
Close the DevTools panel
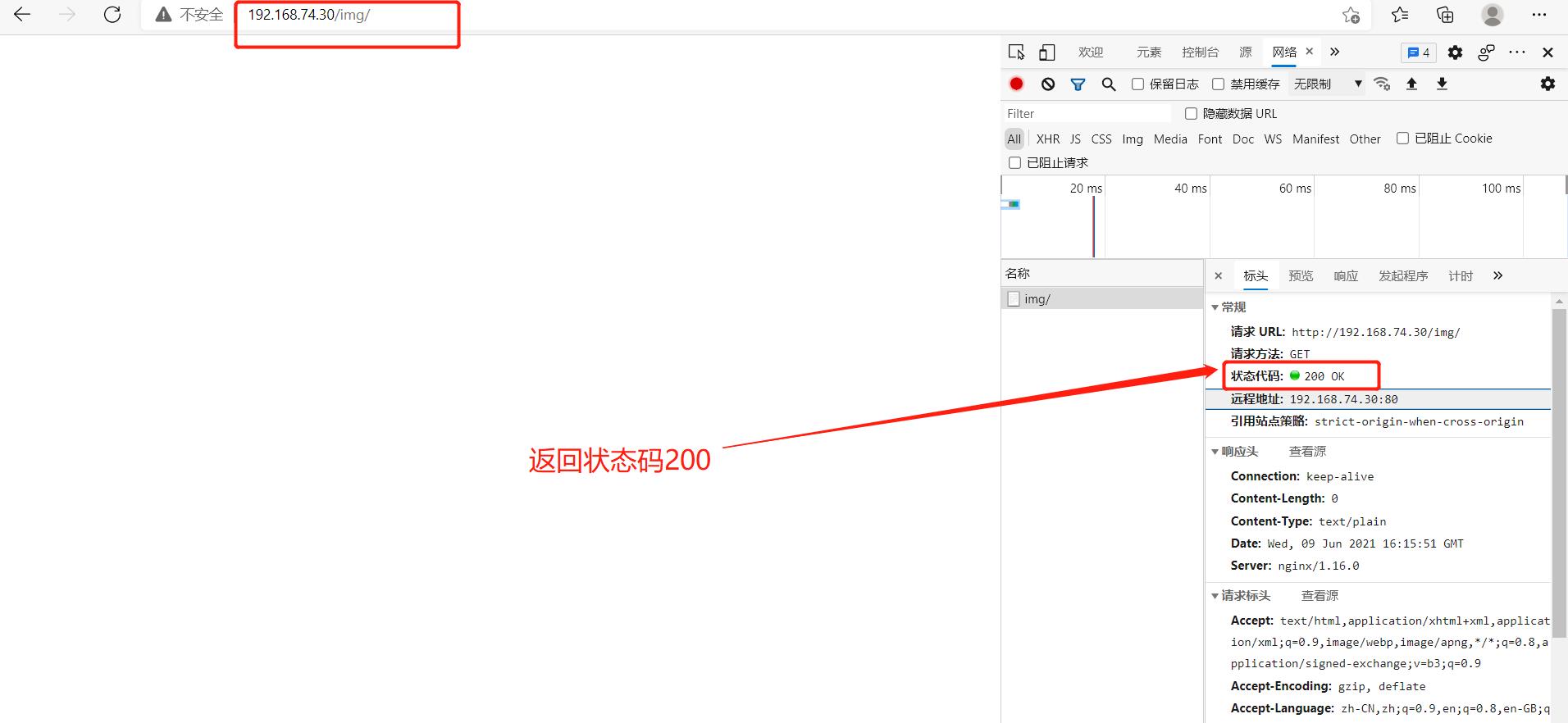1547,52
